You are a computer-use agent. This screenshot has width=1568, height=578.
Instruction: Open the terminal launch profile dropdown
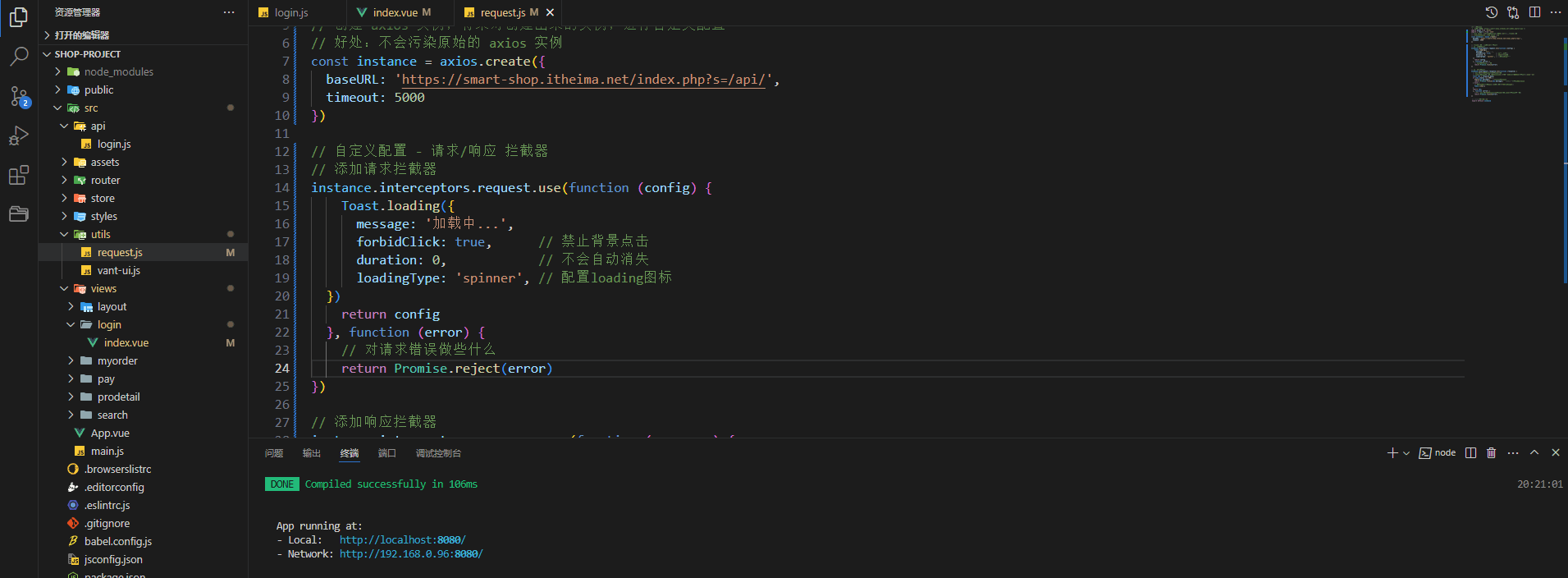pyautogui.click(x=1406, y=452)
